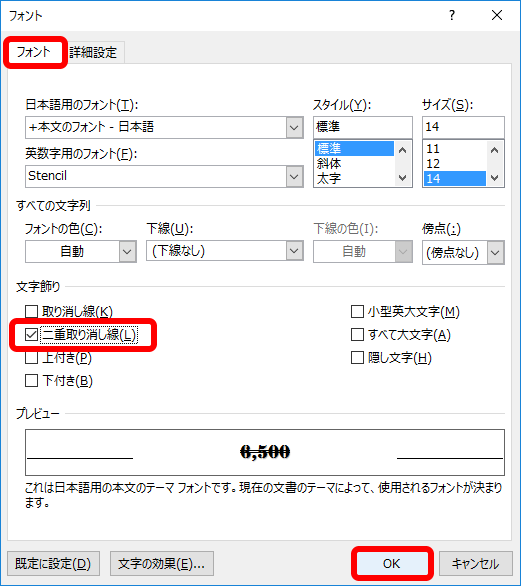Enable 取り消し線 strikethrough checkbox
The width and height of the screenshot is (521, 586).
coord(31,311)
